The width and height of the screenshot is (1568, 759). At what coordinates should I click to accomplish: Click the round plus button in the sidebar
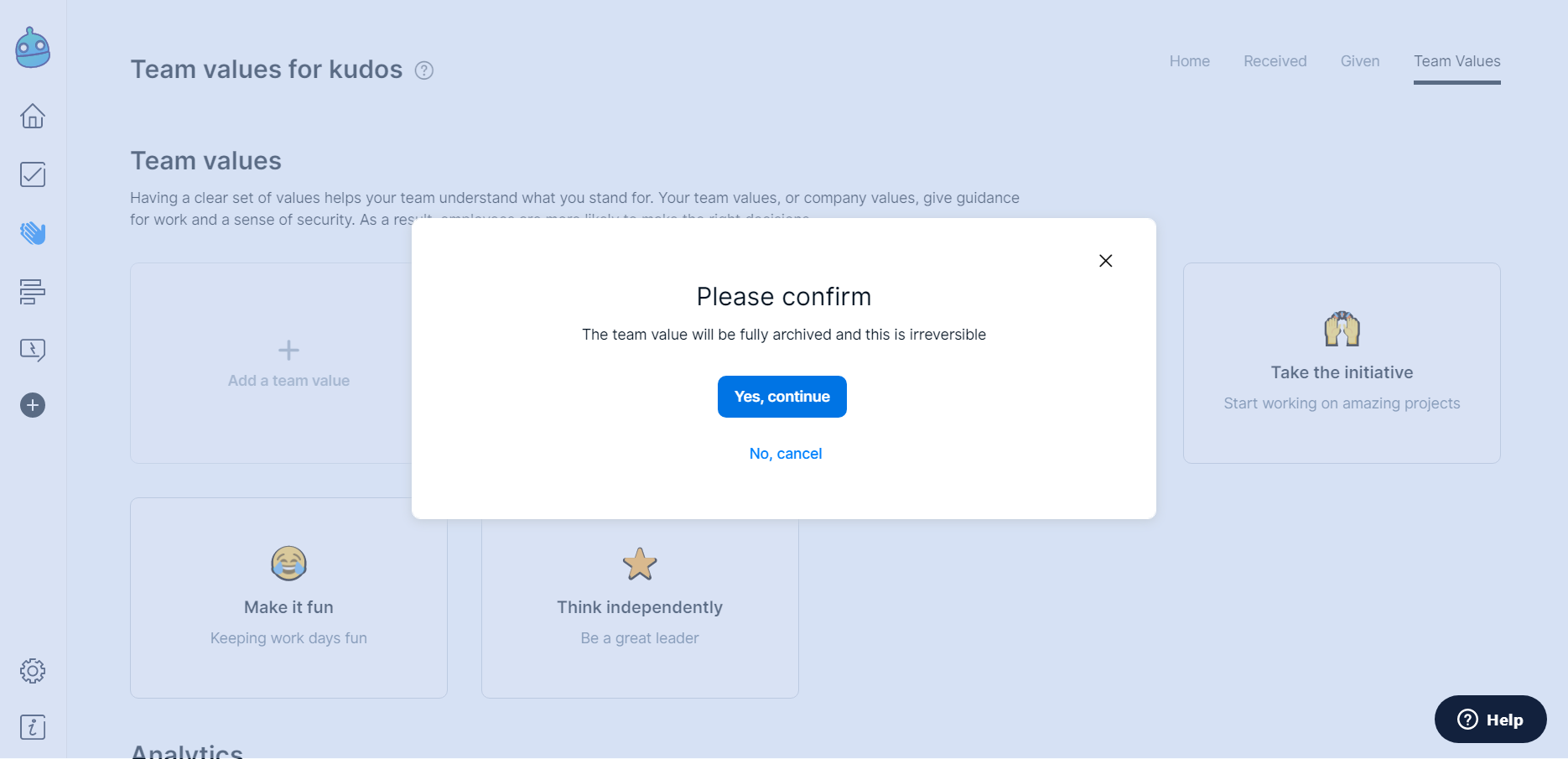33,405
